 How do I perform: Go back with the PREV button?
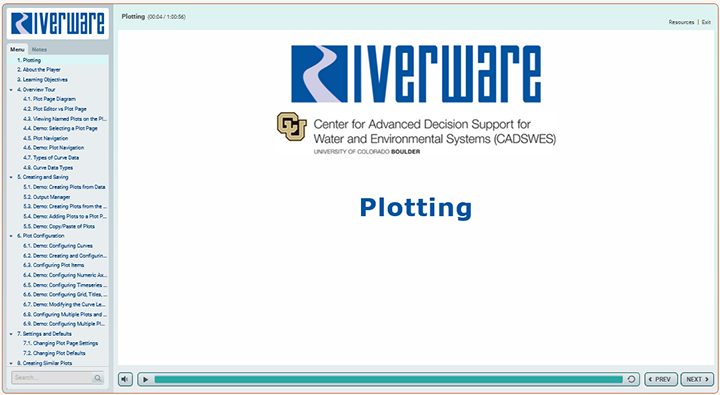661,379
